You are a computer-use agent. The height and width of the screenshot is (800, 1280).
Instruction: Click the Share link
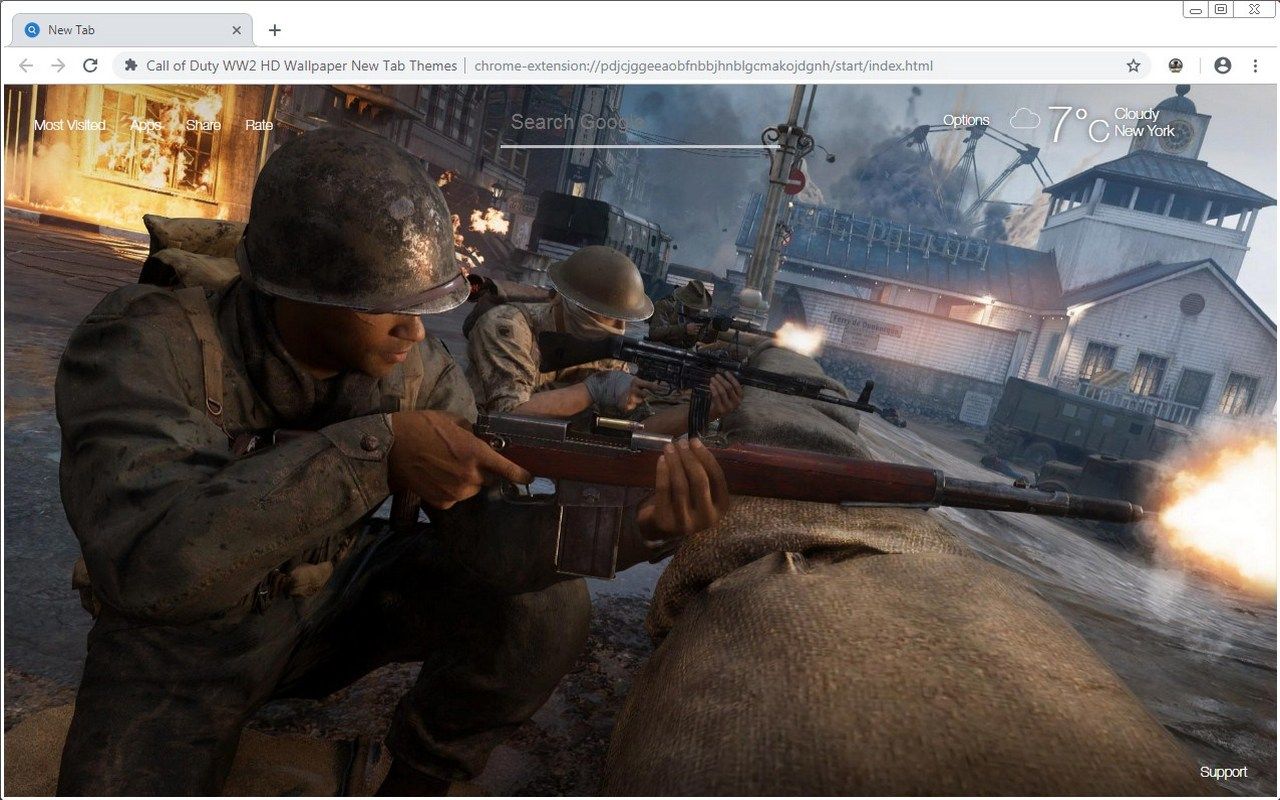pyautogui.click(x=202, y=125)
